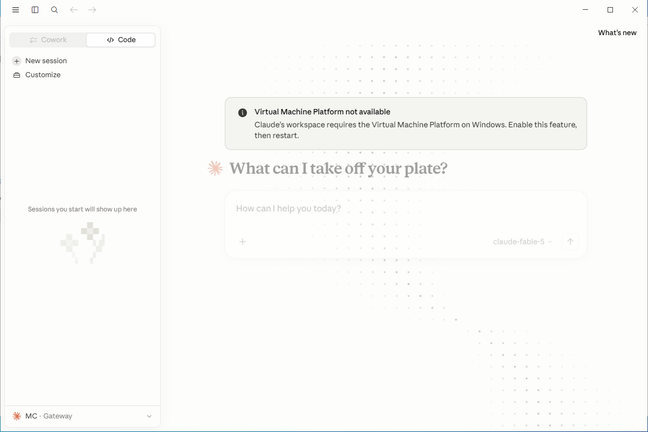648x432 pixels.
Task: Click the plus attachment icon
Action: click(x=243, y=241)
